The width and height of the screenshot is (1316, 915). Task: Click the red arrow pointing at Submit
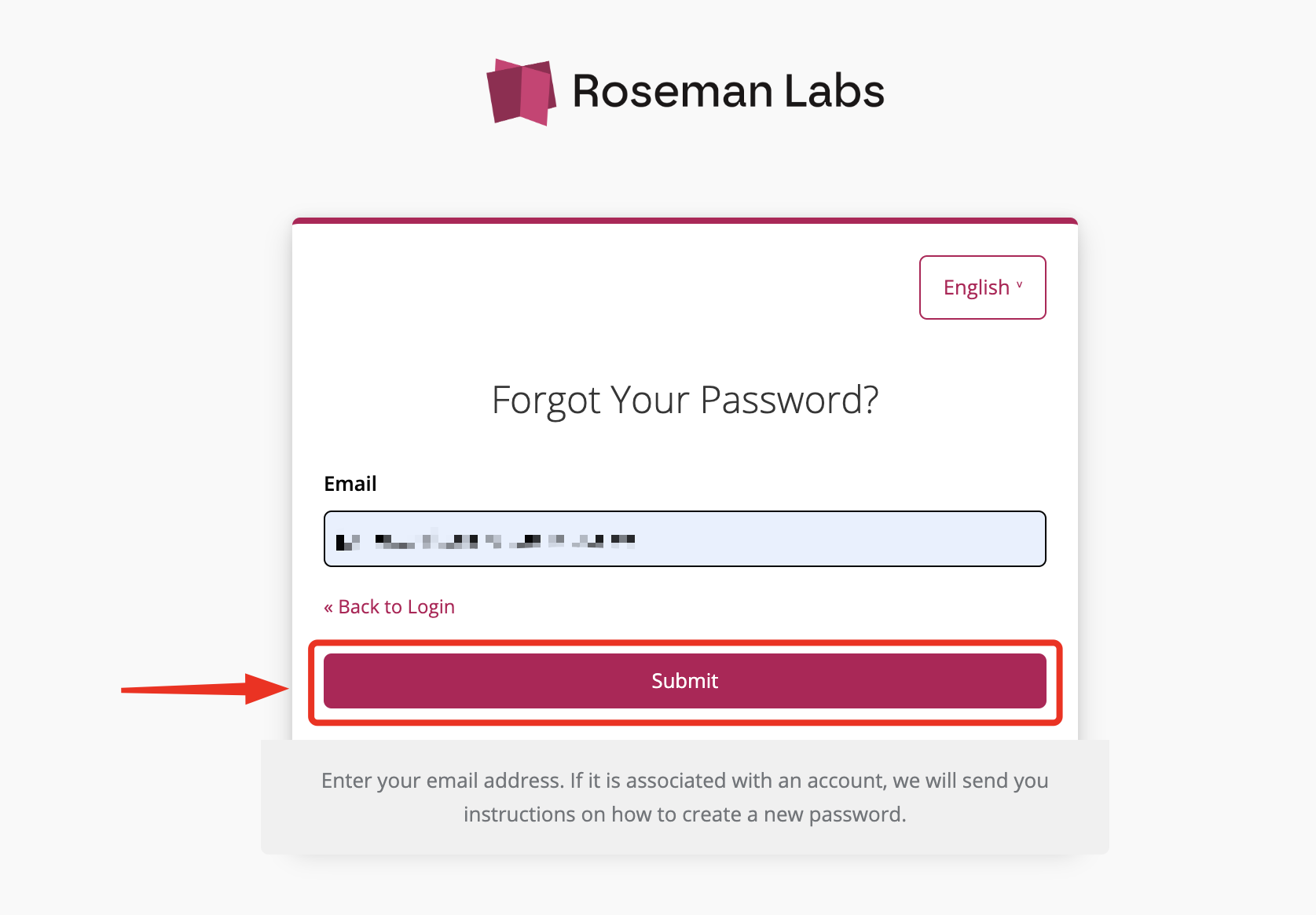point(205,689)
